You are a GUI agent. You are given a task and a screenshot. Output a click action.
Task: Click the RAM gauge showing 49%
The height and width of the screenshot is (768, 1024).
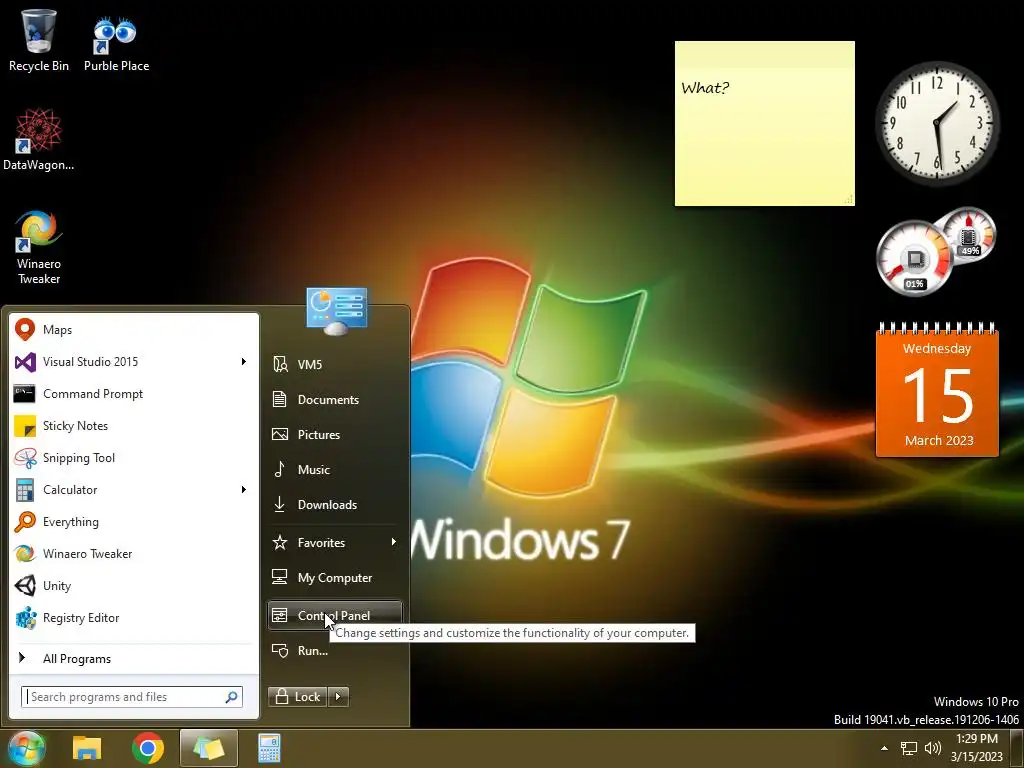pos(969,235)
